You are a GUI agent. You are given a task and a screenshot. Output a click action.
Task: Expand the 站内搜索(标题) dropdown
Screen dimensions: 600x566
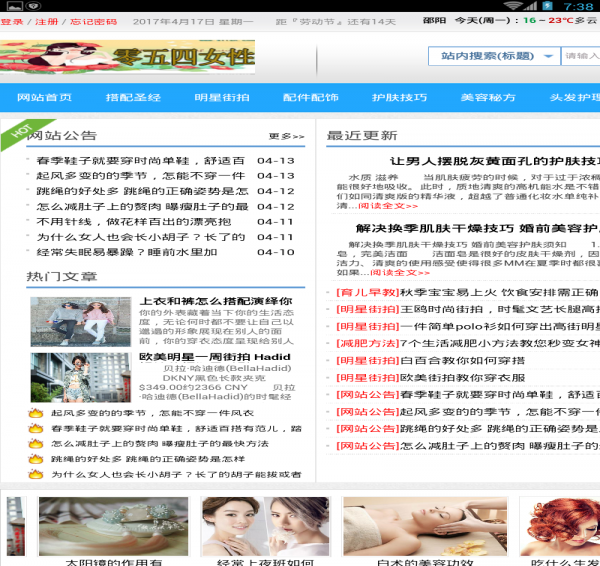[x=494, y=56]
